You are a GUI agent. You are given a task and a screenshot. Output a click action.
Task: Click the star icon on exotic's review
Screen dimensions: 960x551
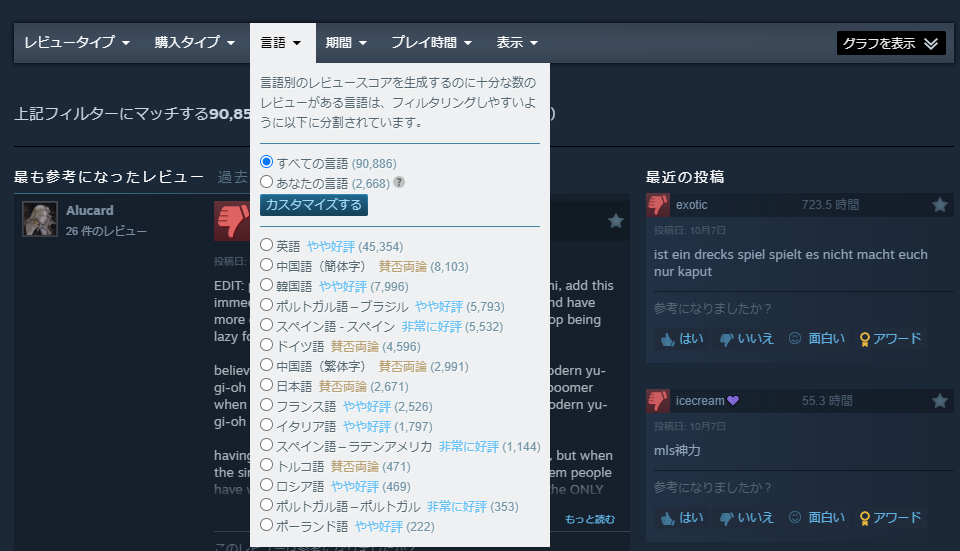click(939, 205)
